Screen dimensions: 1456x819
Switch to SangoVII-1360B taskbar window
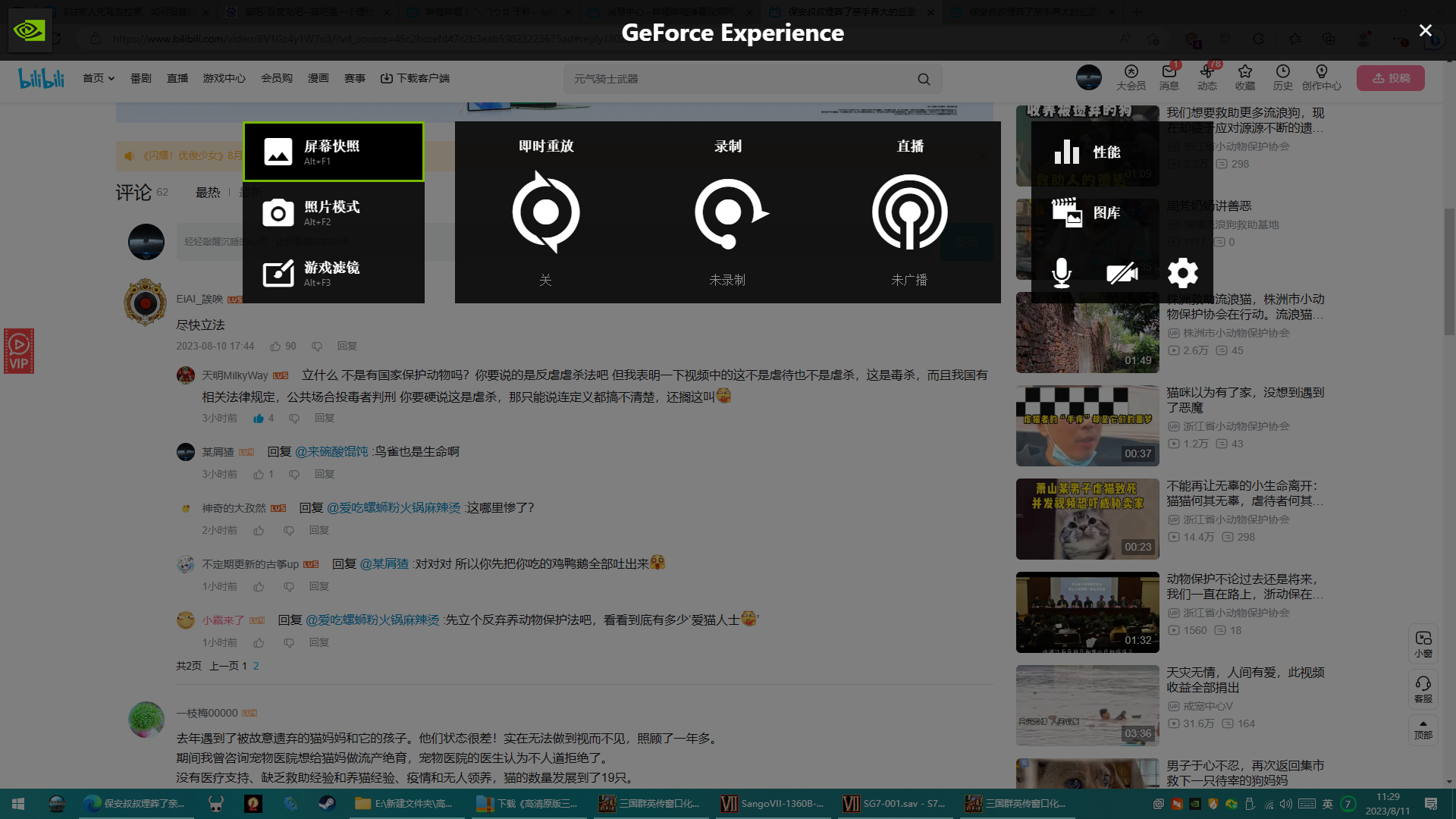click(774, 804)
